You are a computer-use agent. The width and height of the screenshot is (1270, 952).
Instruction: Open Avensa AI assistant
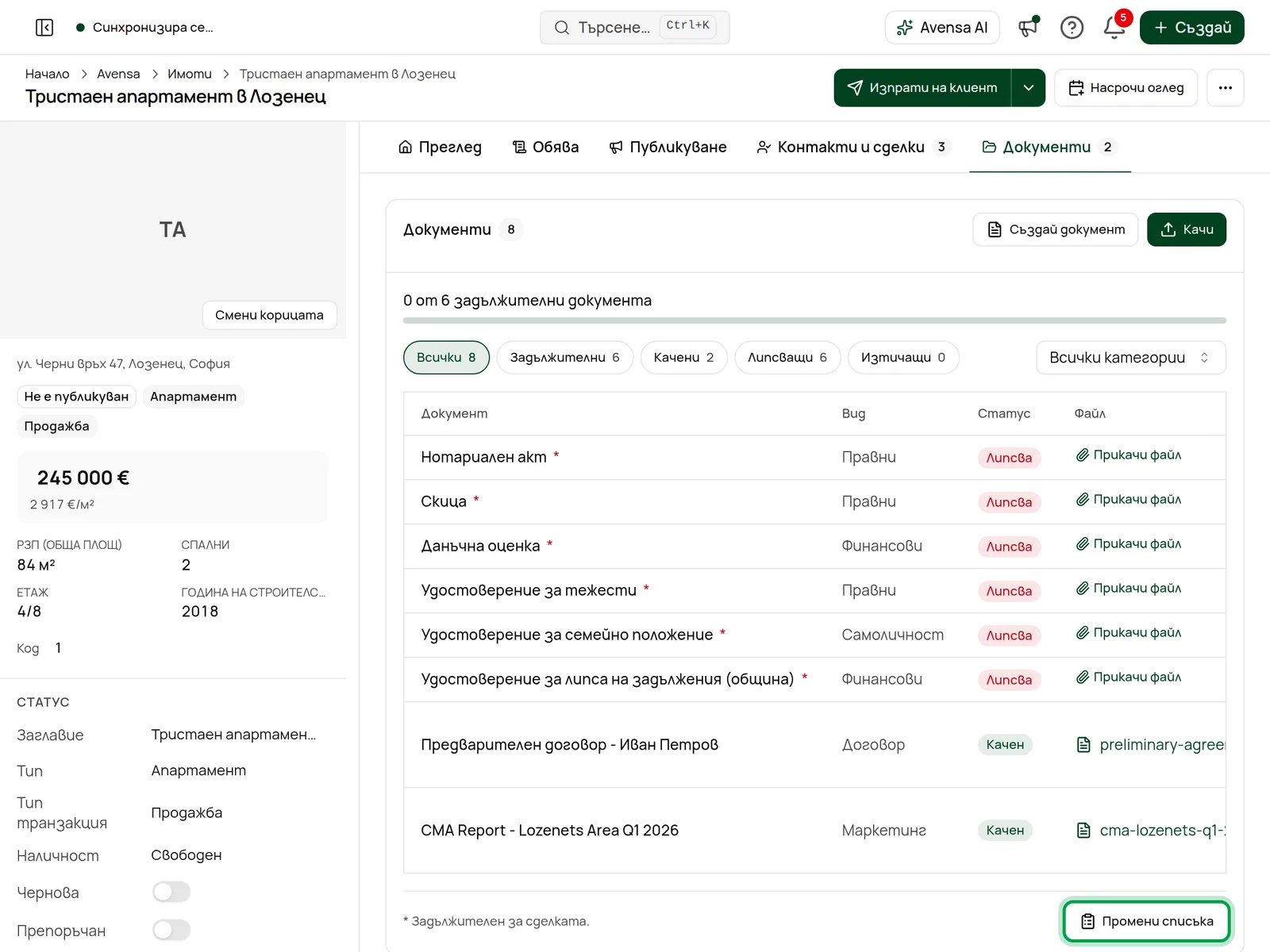(x=942, y=28)
